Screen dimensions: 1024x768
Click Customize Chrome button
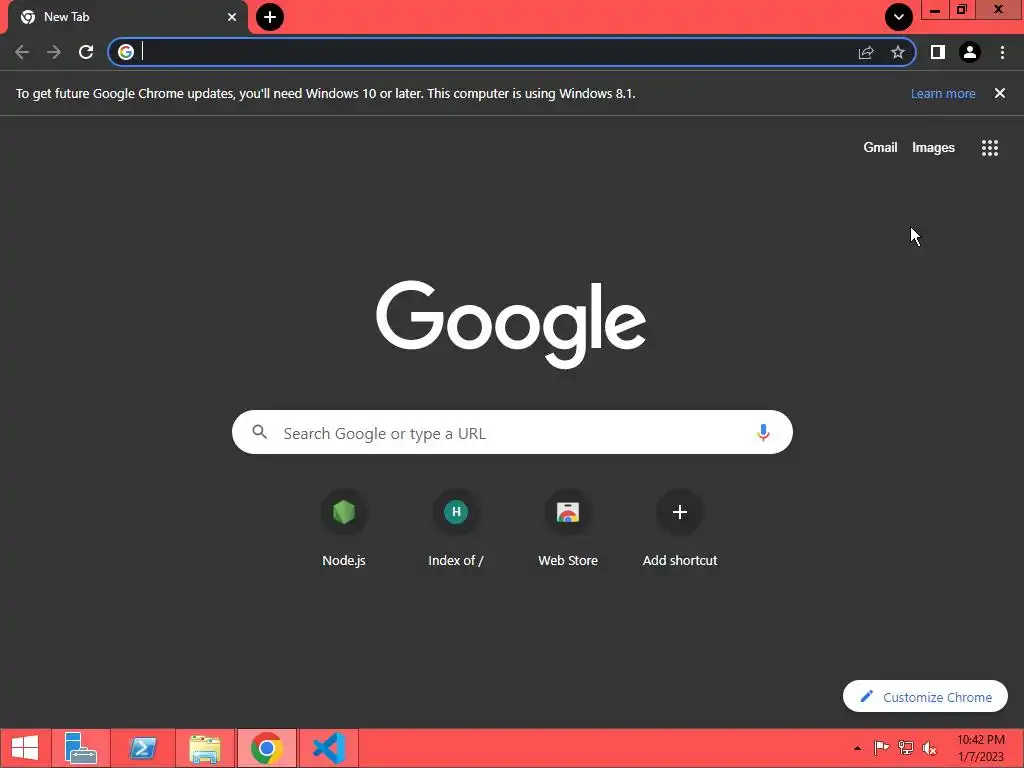pos(925,697)
